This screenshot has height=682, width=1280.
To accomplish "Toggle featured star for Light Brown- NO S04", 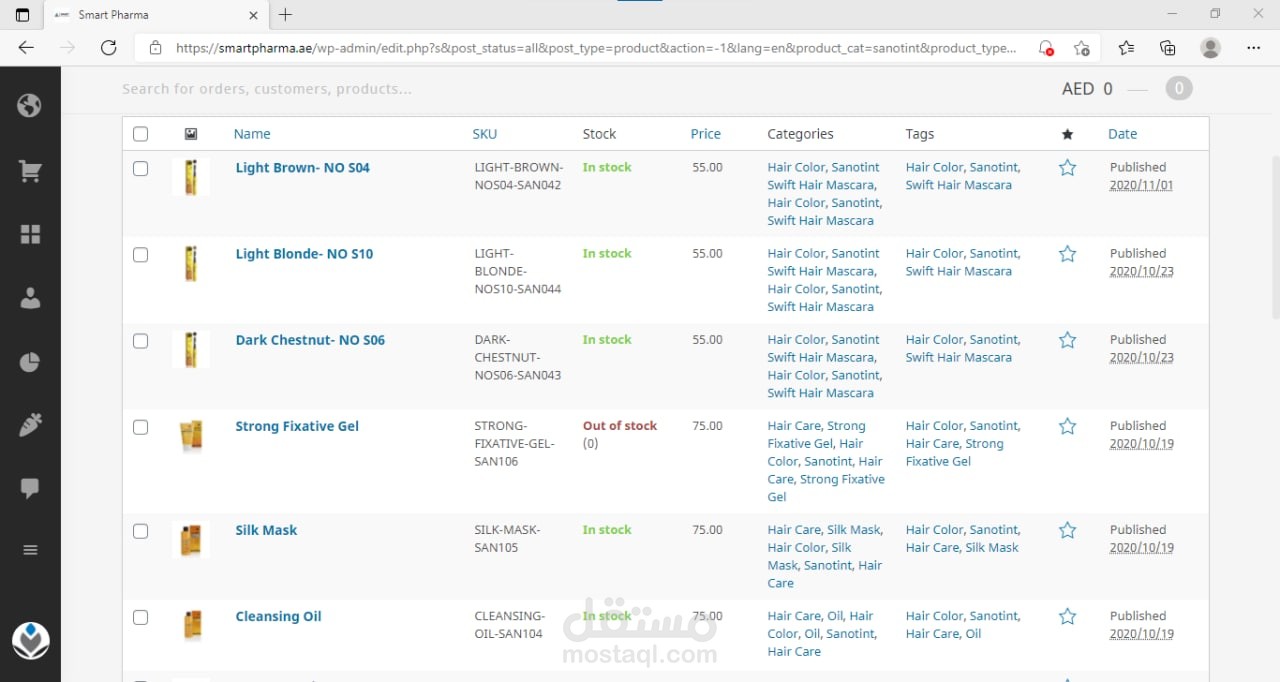I will [1067, 168].
